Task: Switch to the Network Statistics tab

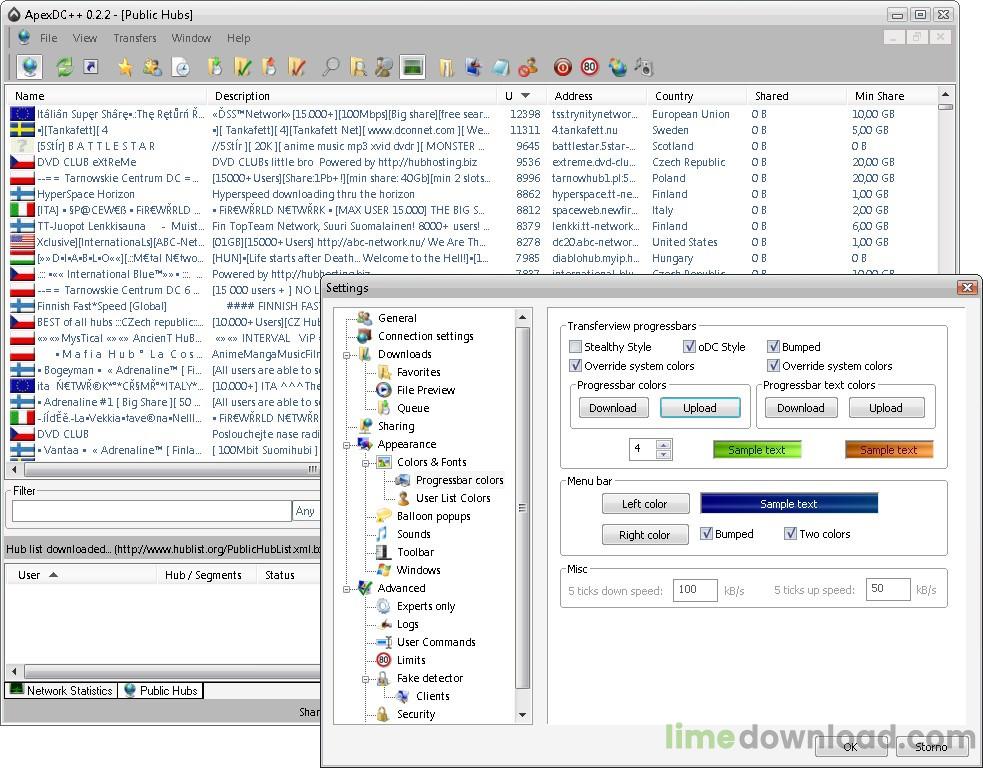Action: [x=60, y=690]
